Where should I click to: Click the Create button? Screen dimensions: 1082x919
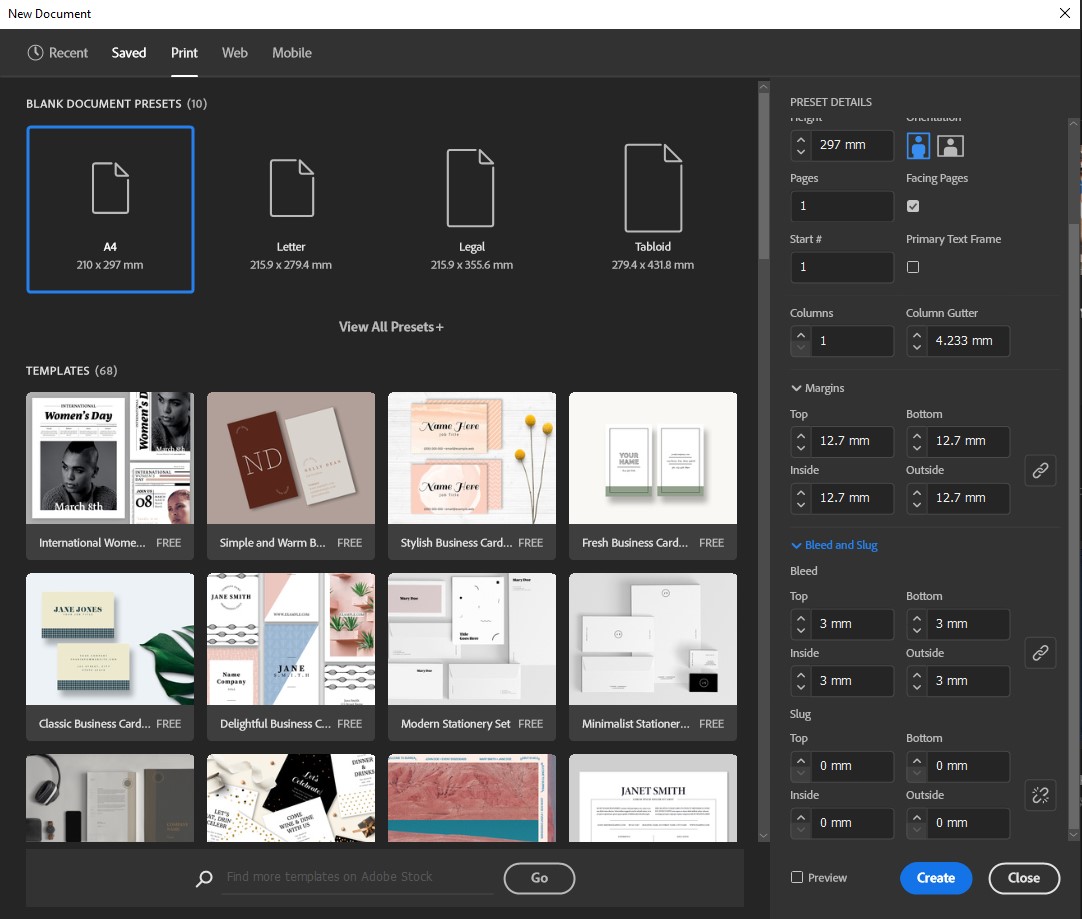click(x=935, y=877)
